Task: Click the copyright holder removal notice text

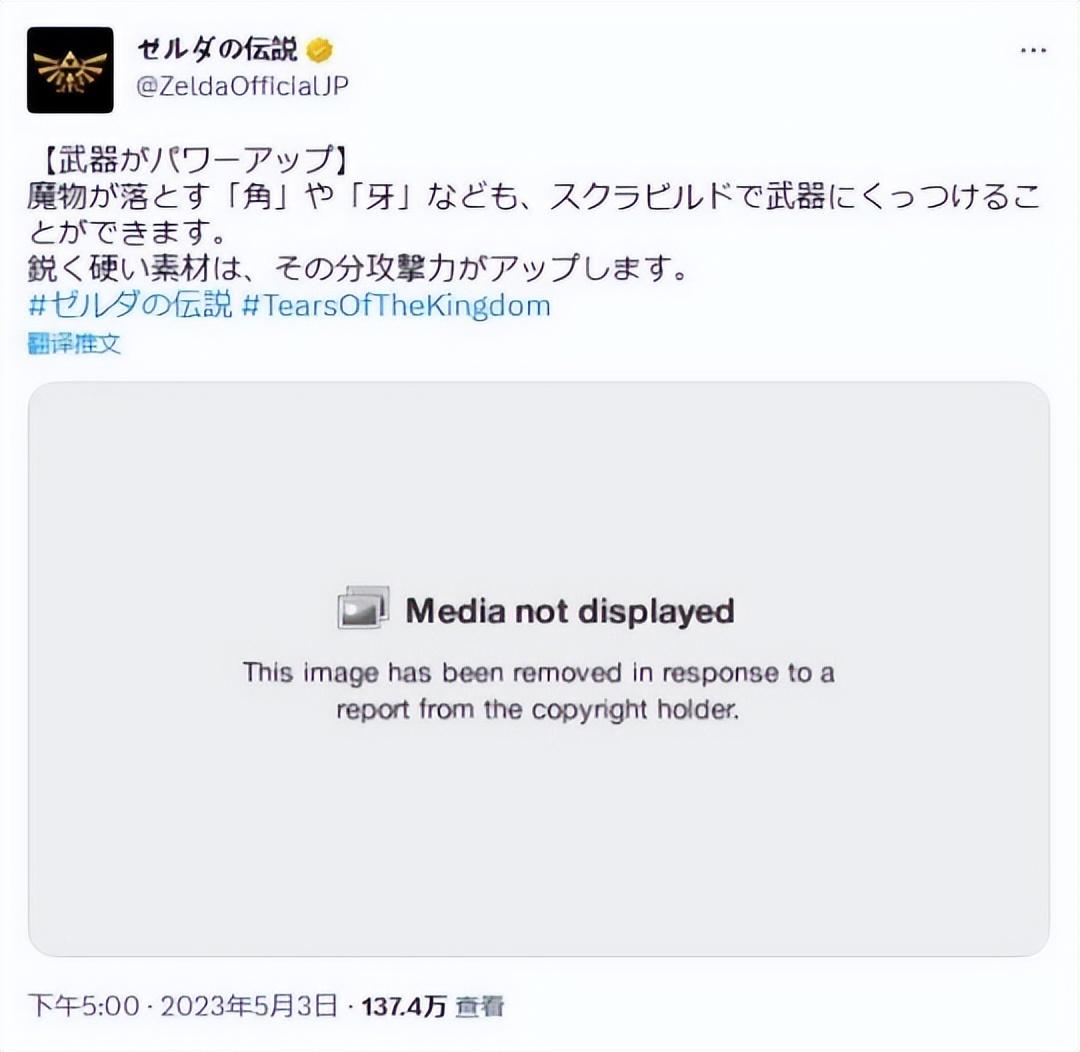Action: click(539, 690)
